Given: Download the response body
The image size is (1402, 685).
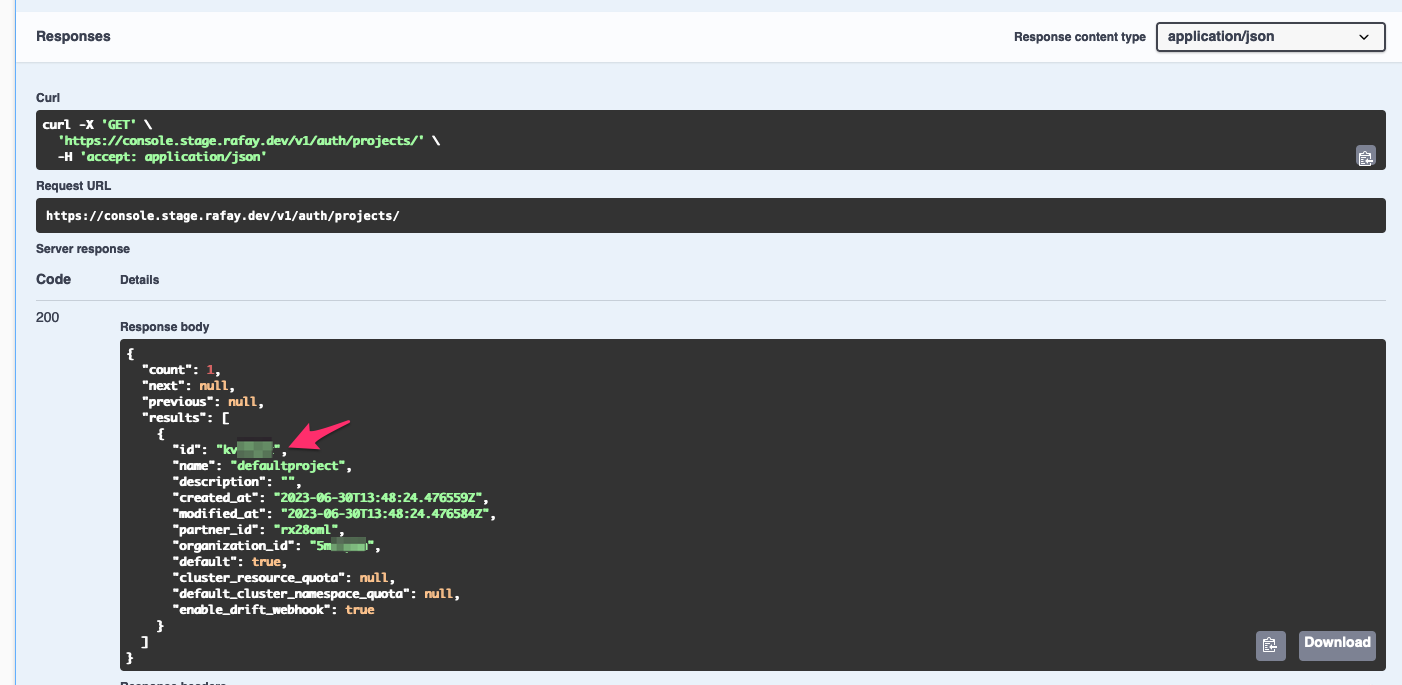Looking at the screenshot, I should 1337,645.
